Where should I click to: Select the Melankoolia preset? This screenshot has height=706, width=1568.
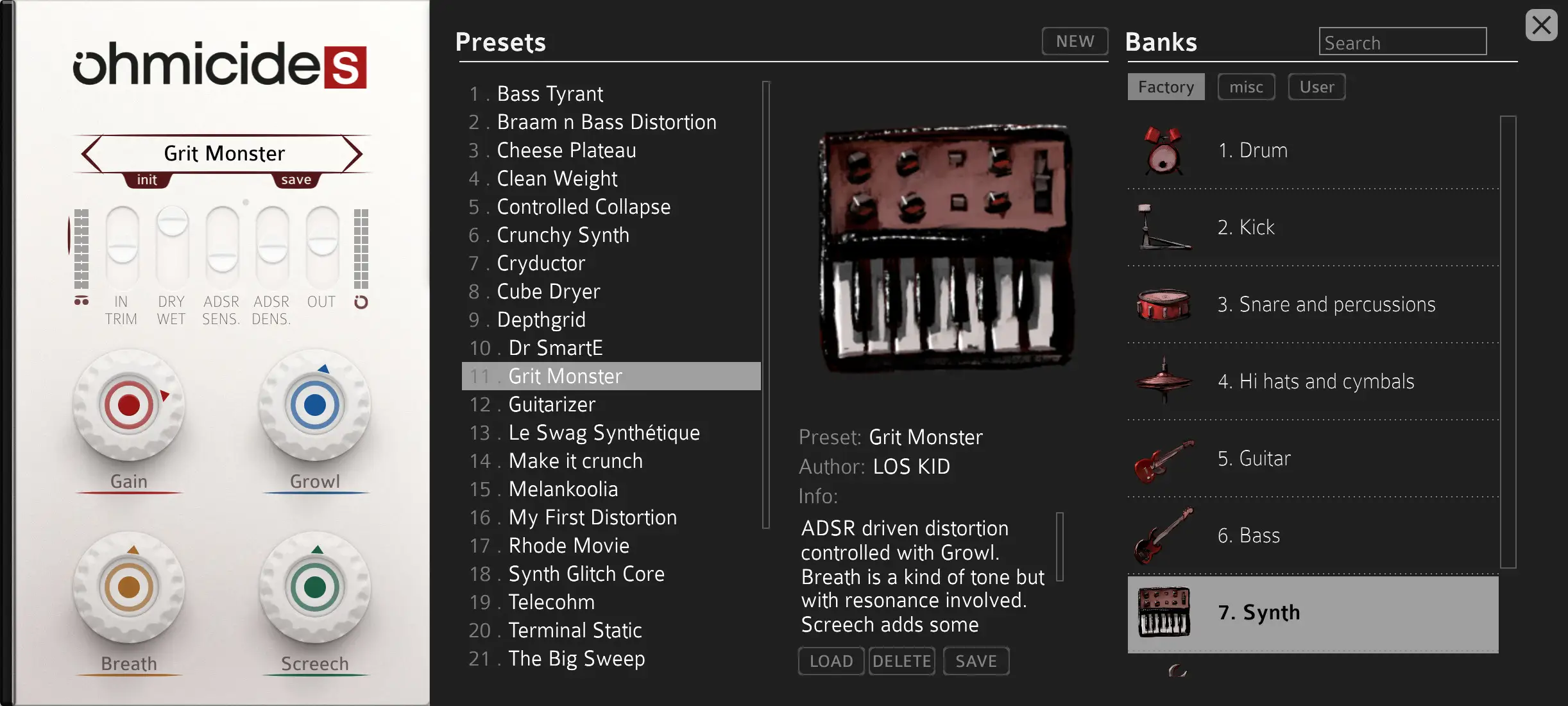611,489
